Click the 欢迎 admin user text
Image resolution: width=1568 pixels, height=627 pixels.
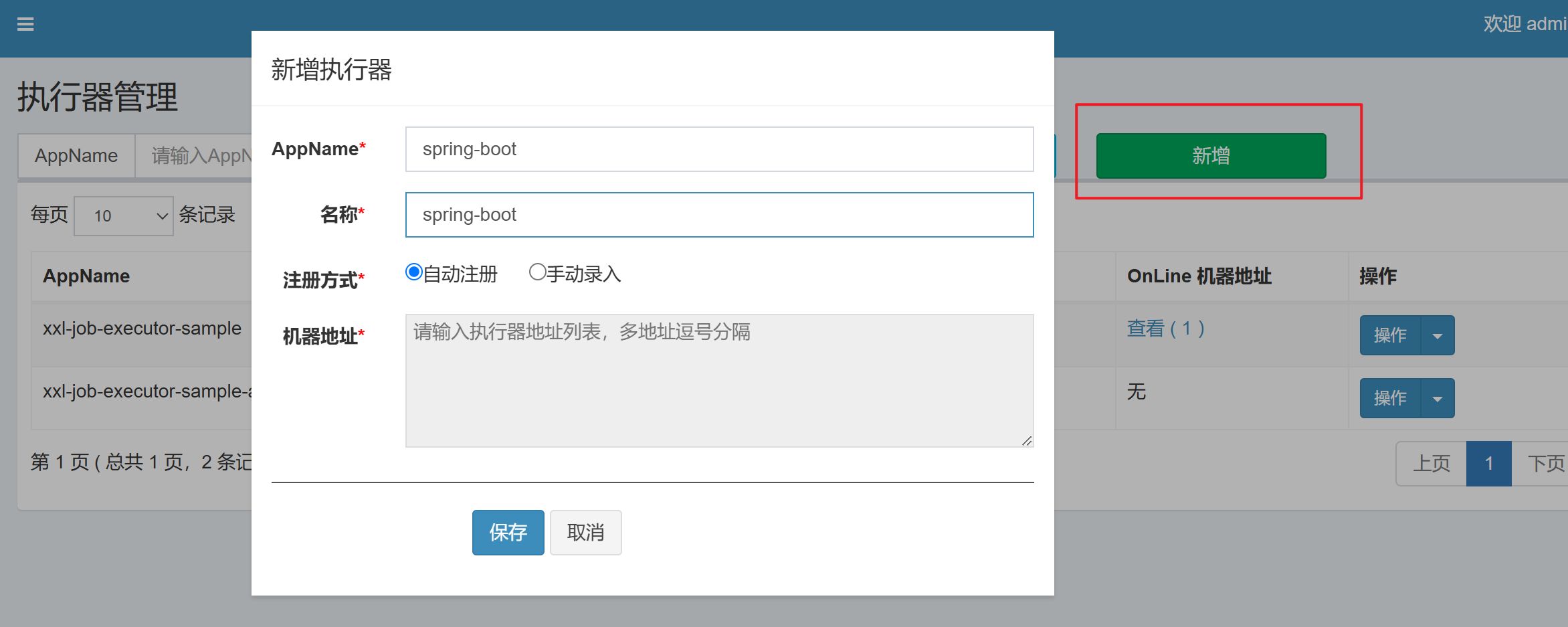point(1525,24)
